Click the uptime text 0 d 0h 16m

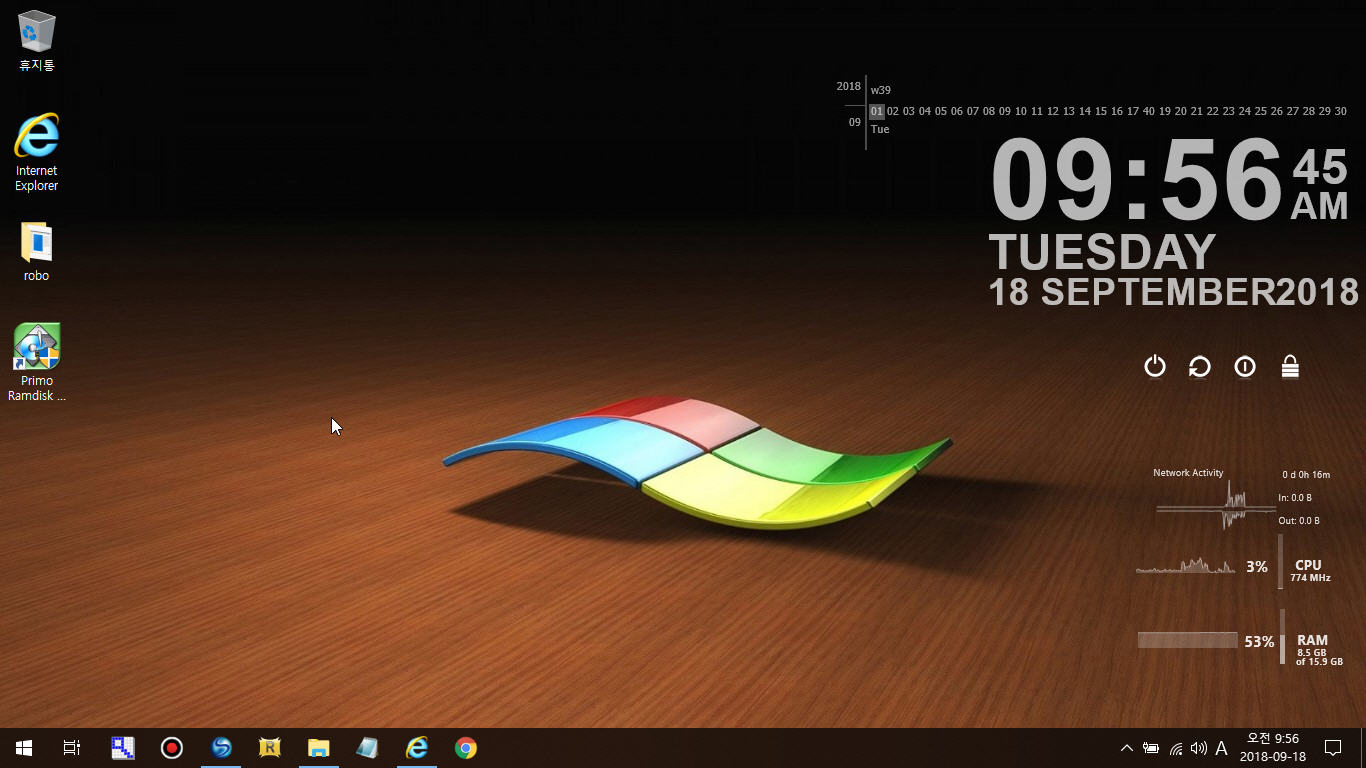tap(1306, 475)
